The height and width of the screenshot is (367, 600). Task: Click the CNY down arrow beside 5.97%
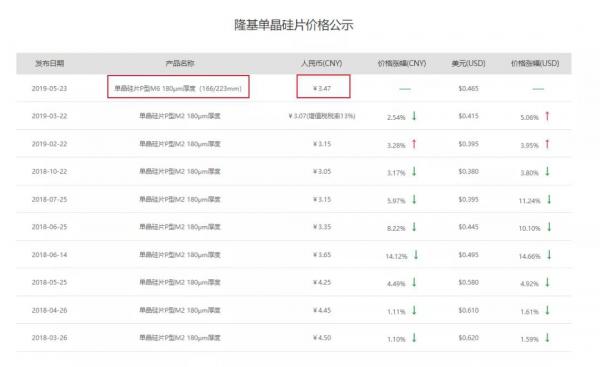pyautogui.click(x=414, y=199)
